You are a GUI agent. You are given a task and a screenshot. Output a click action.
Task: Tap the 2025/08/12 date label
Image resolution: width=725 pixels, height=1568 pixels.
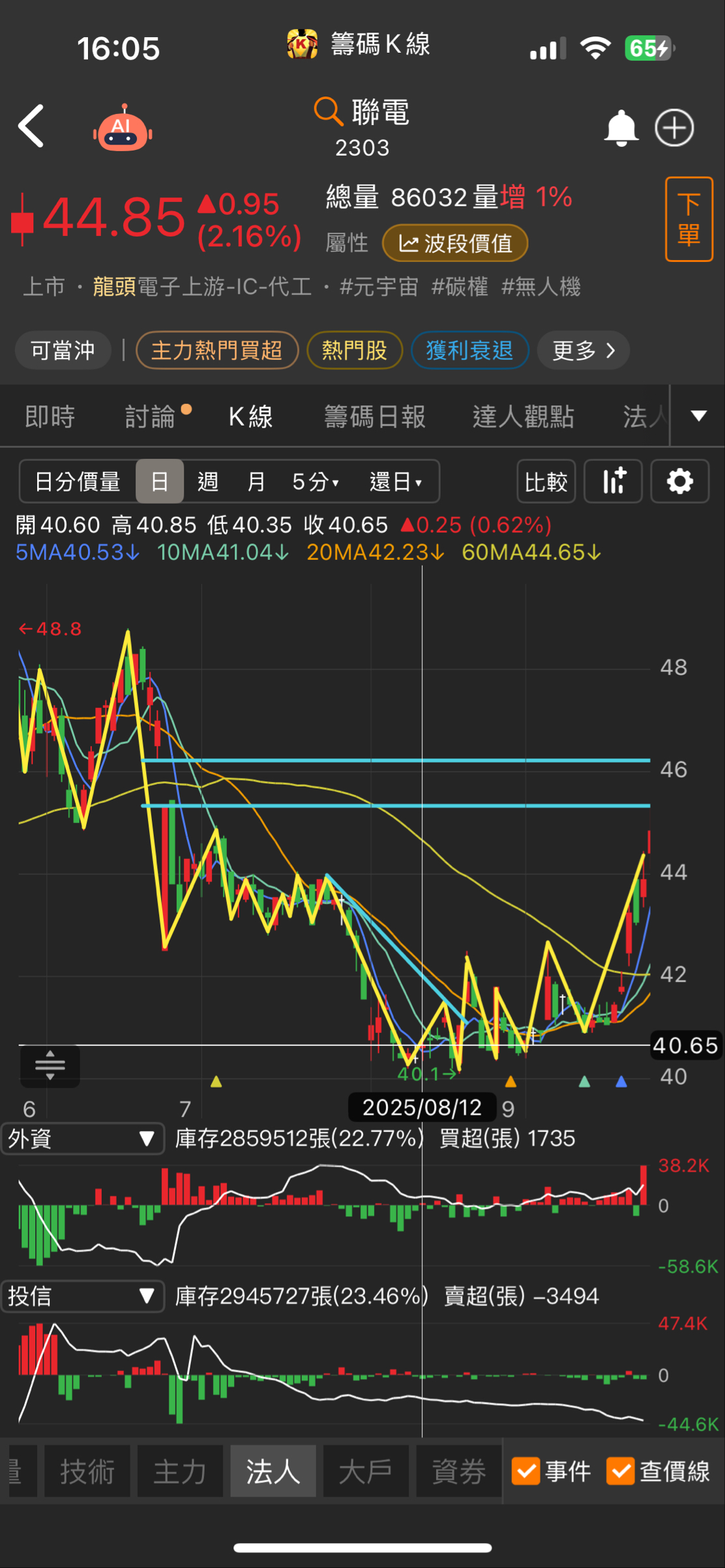(422, 1107)
